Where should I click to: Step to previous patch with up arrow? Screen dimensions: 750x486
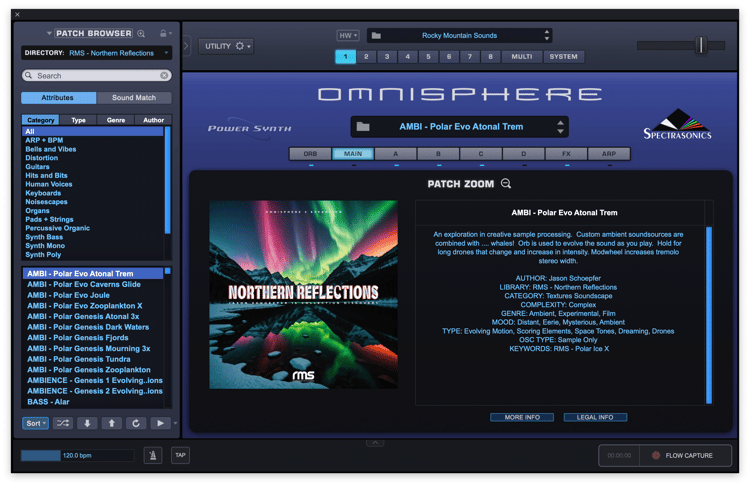pos(111,423)
